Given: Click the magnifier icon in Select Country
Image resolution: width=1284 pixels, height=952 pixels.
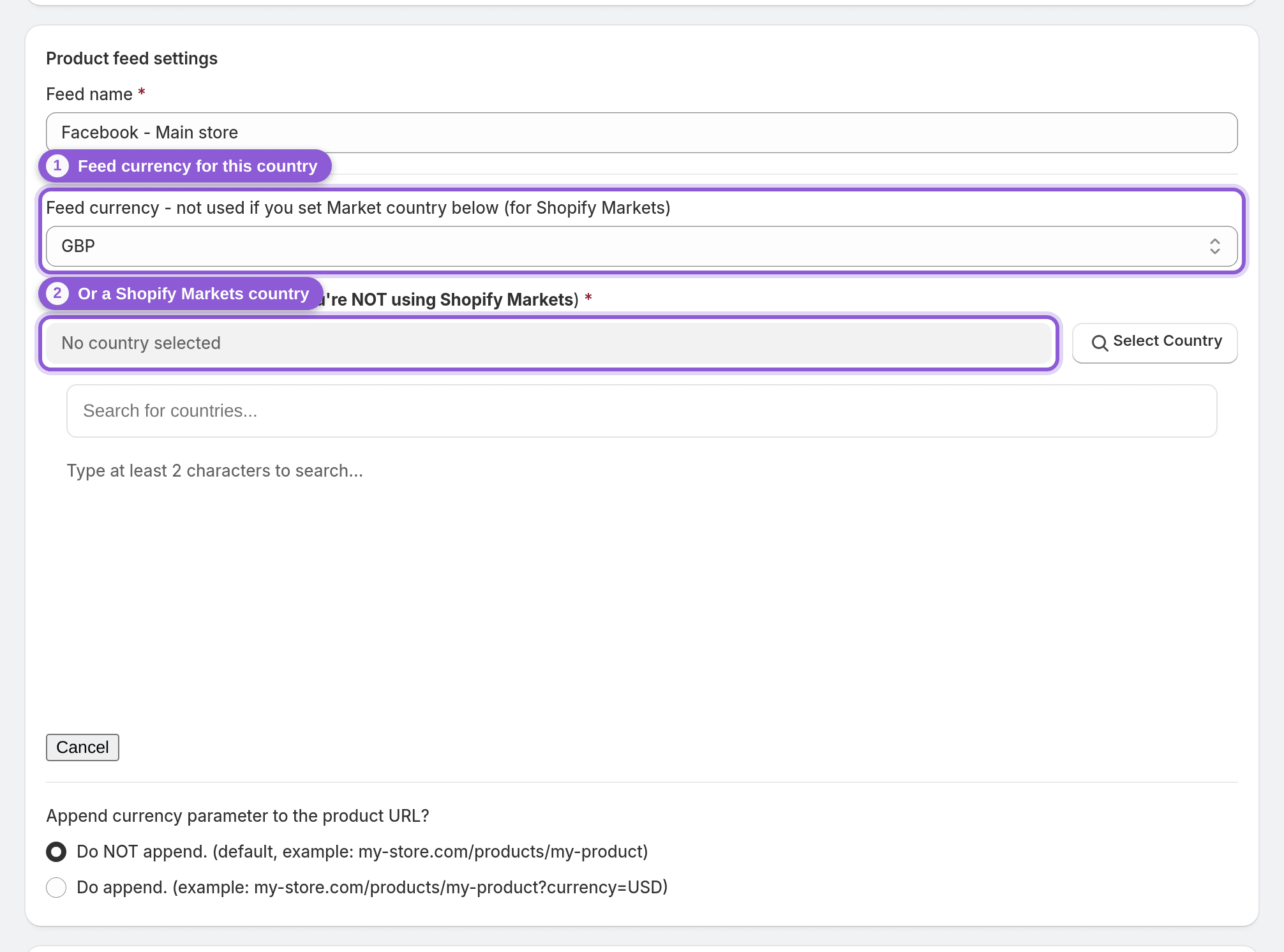Looking at the screenshot, I should click(x=1100, y=343).
